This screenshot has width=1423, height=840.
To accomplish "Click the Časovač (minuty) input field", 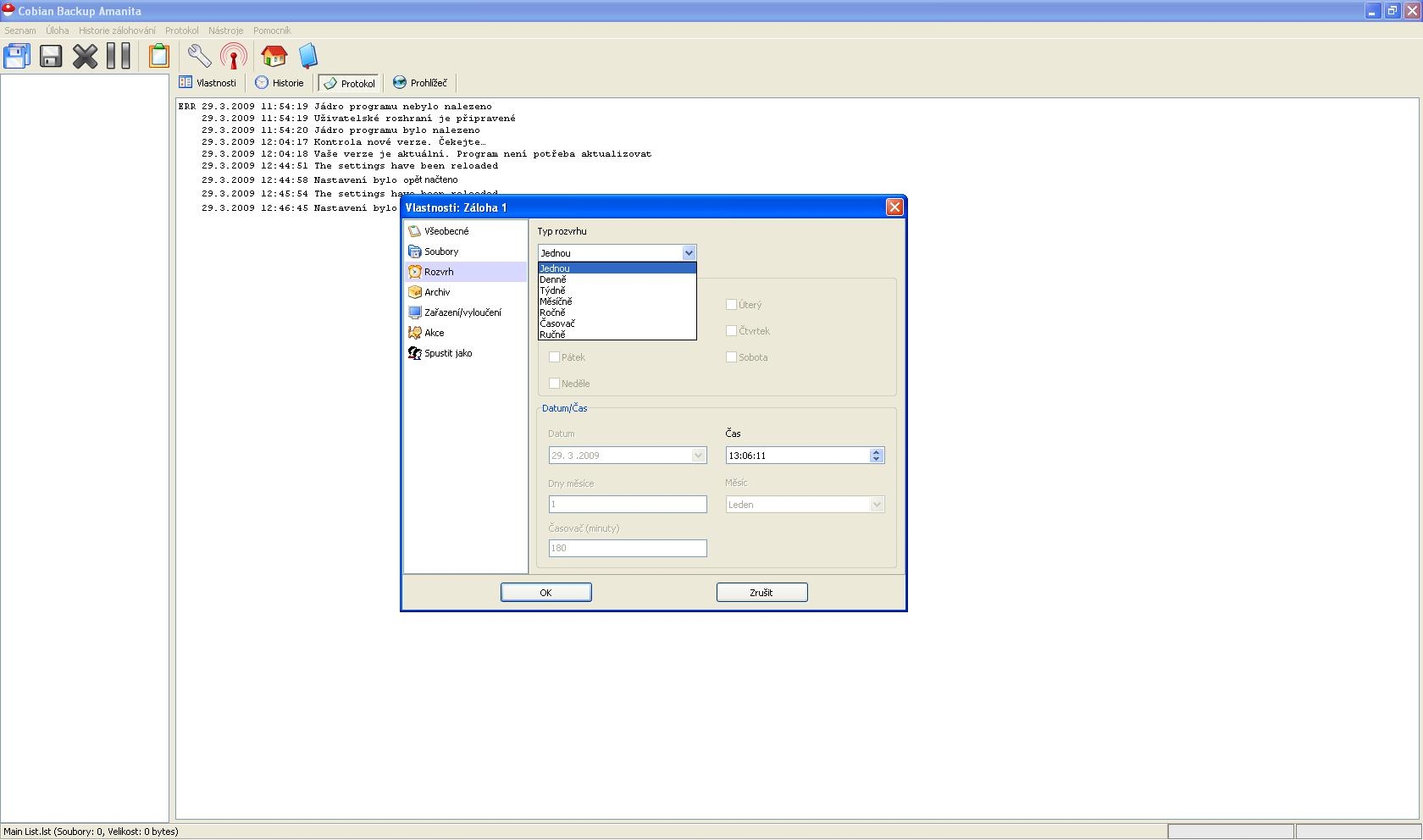I will point(628,548).
